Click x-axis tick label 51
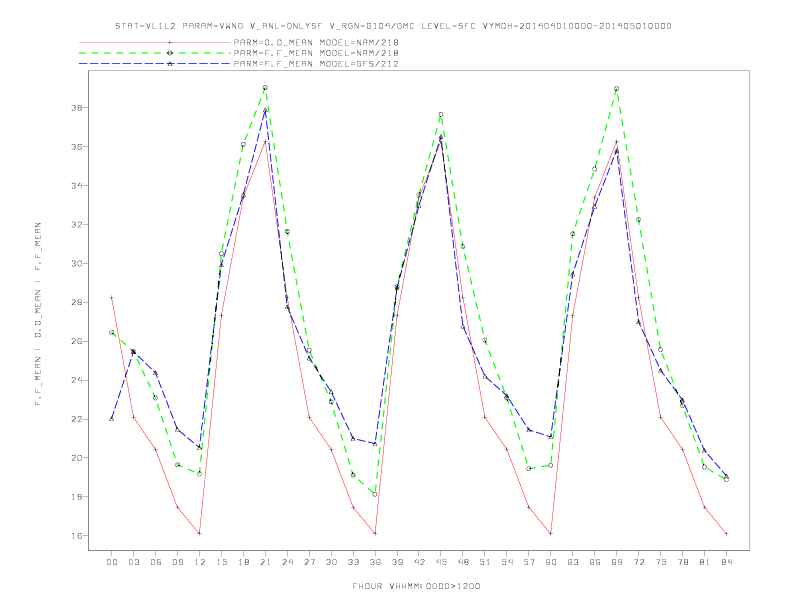The image size is (792, 612). click(485, 562)
